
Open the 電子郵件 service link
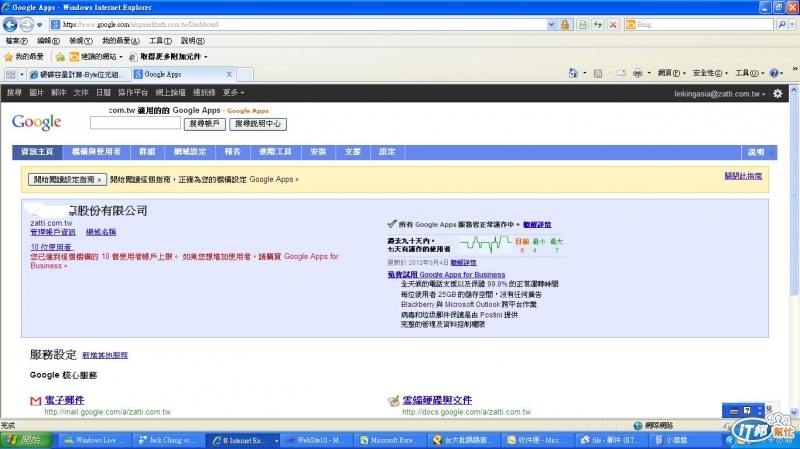tap(64, 400)
